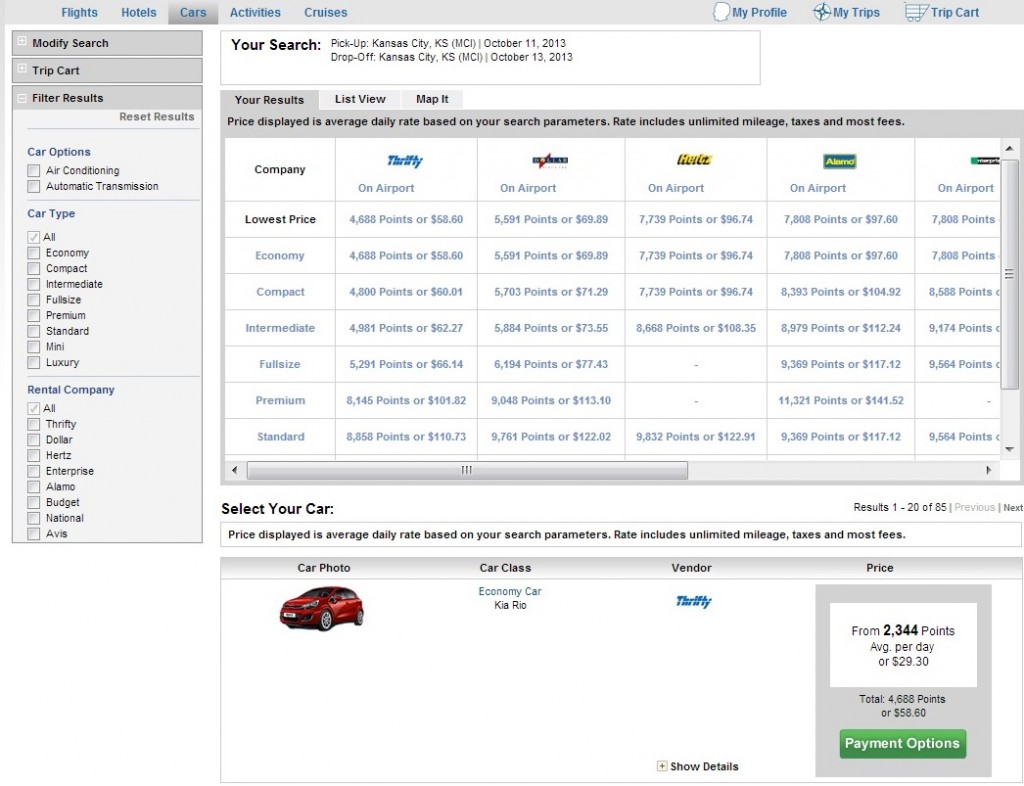Image resolution: width=1024 pixels, height=786 pixels.
Task: Select Dollar Lowest Price 5,591 Points
Action: [551, 219]
